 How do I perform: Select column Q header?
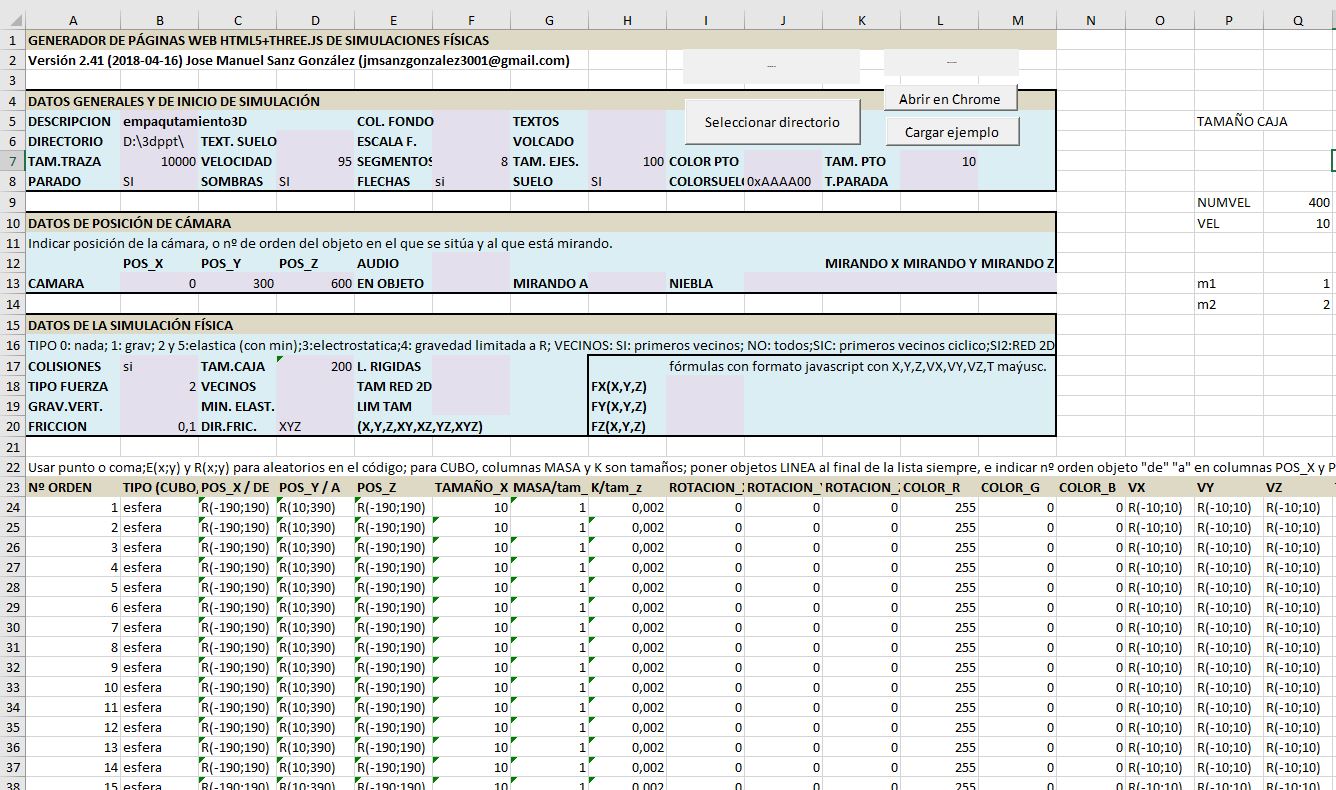[1297, 21]
